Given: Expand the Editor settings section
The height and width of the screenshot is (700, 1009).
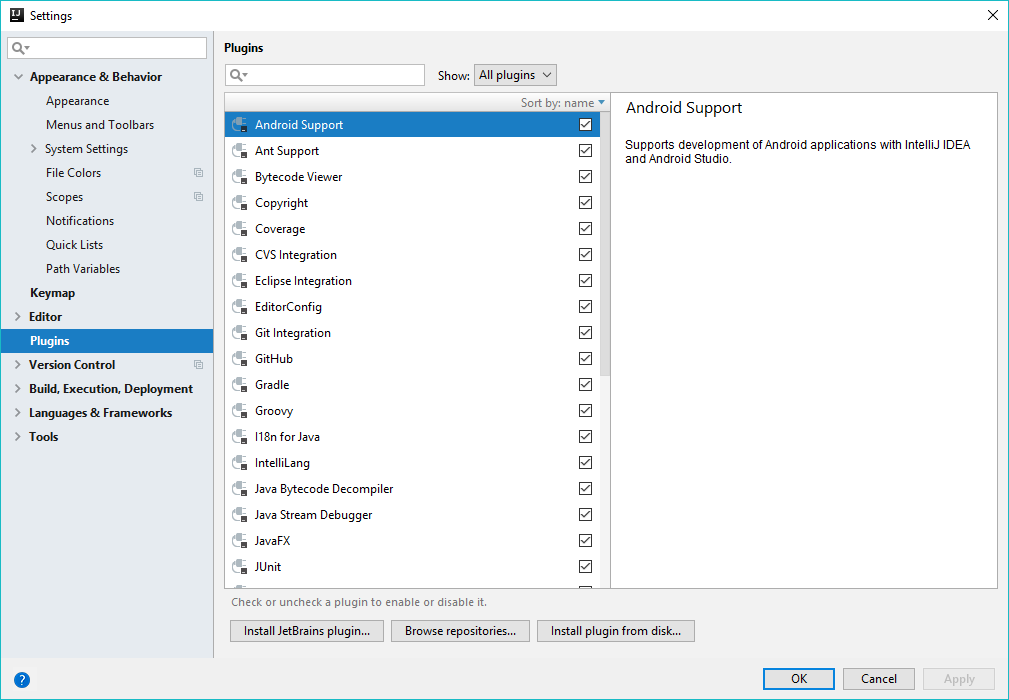Looking at the screenshot, I should tap(18, 317).
